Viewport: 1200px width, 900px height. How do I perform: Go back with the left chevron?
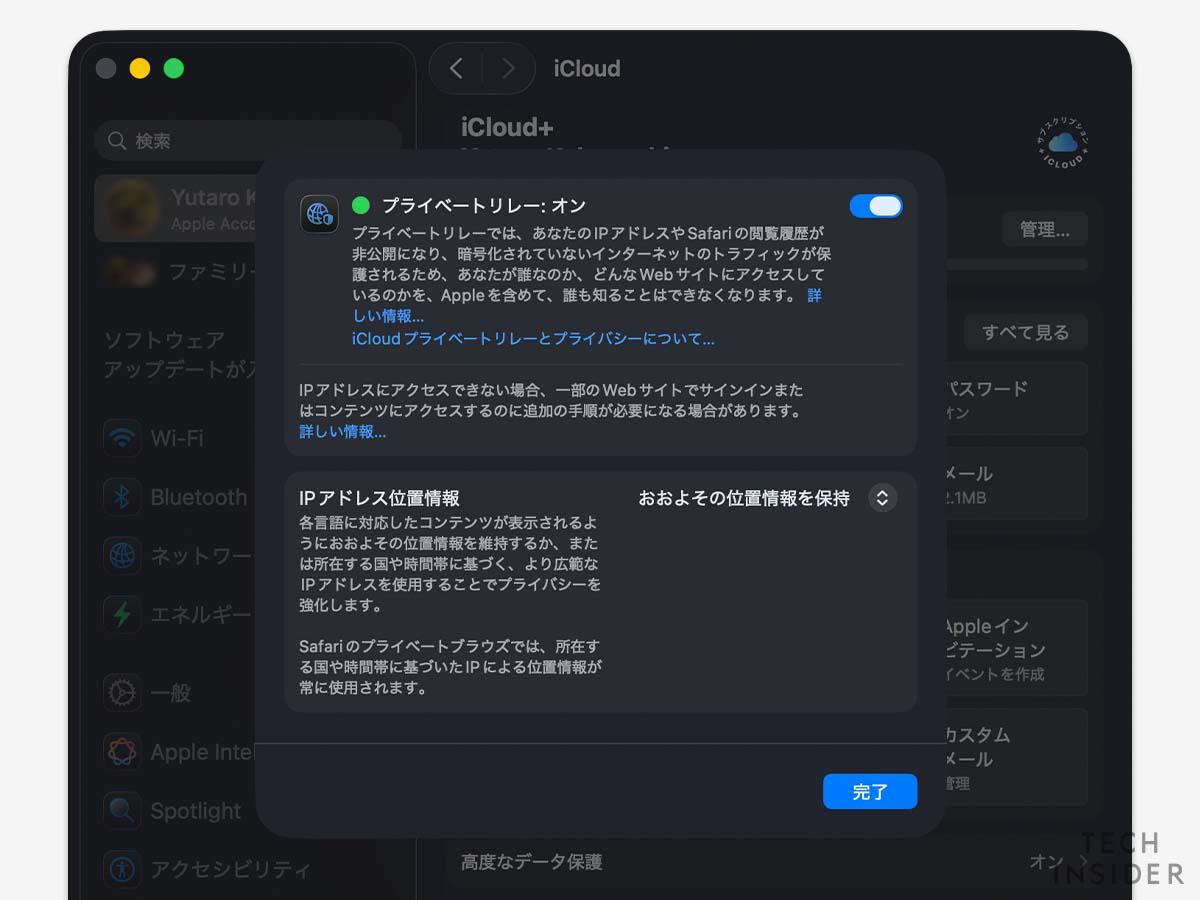coord(456,68)
